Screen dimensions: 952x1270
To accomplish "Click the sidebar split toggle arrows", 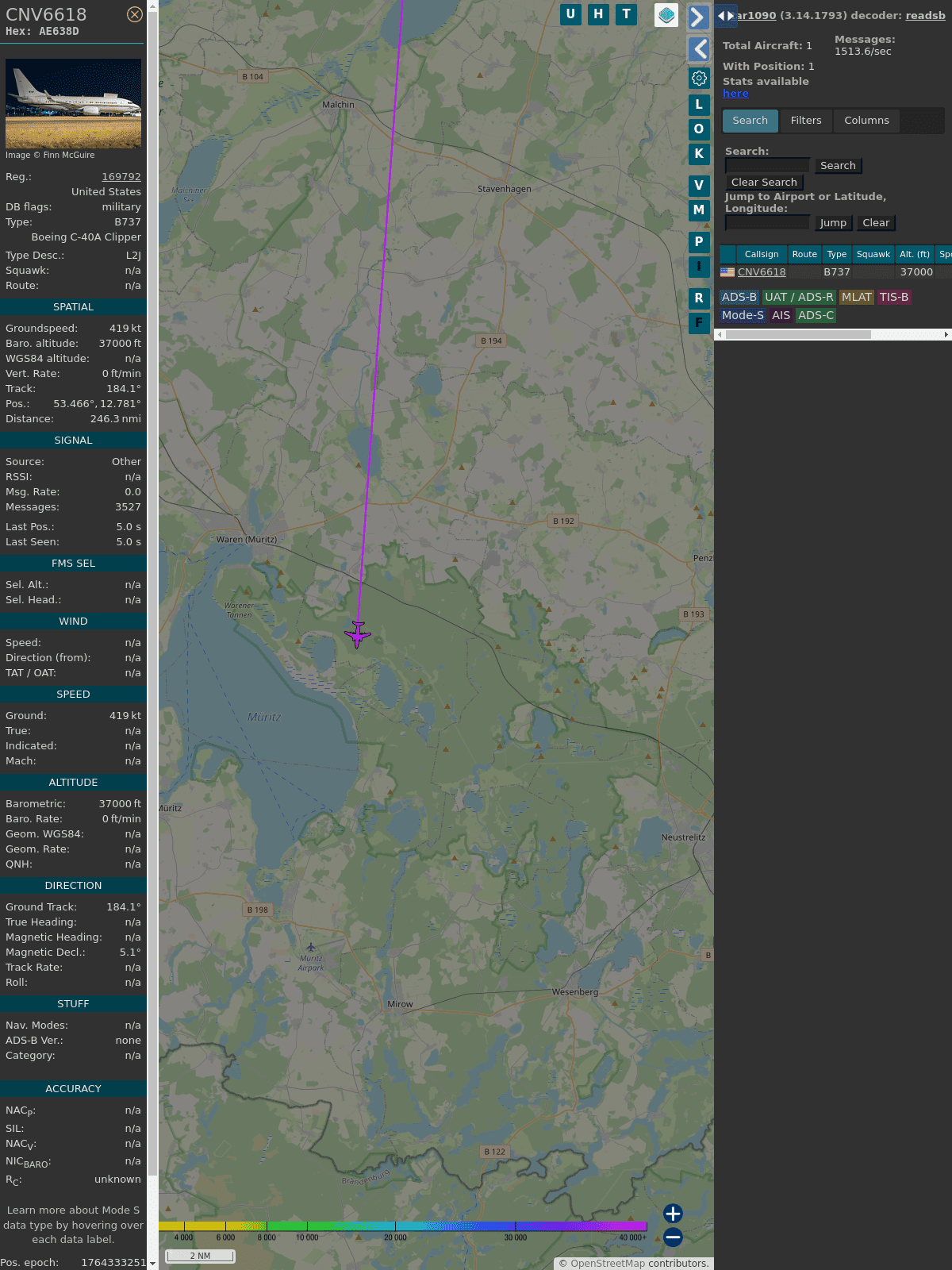I will coord(726,16).
